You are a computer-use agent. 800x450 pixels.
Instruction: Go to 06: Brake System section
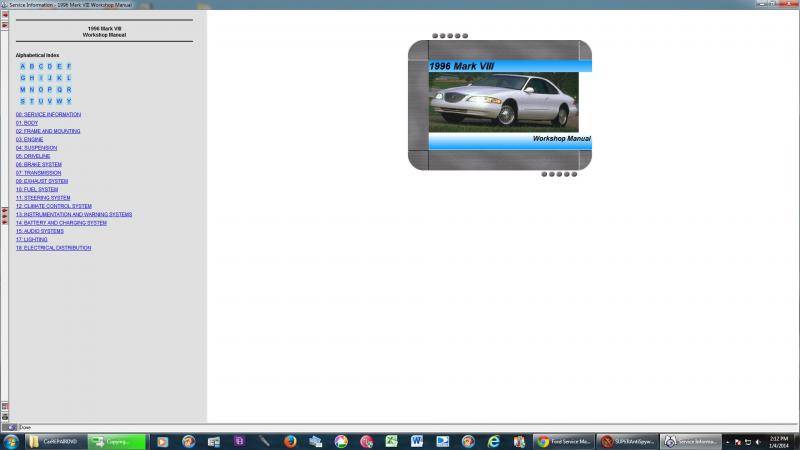click(x=38, y=164)
